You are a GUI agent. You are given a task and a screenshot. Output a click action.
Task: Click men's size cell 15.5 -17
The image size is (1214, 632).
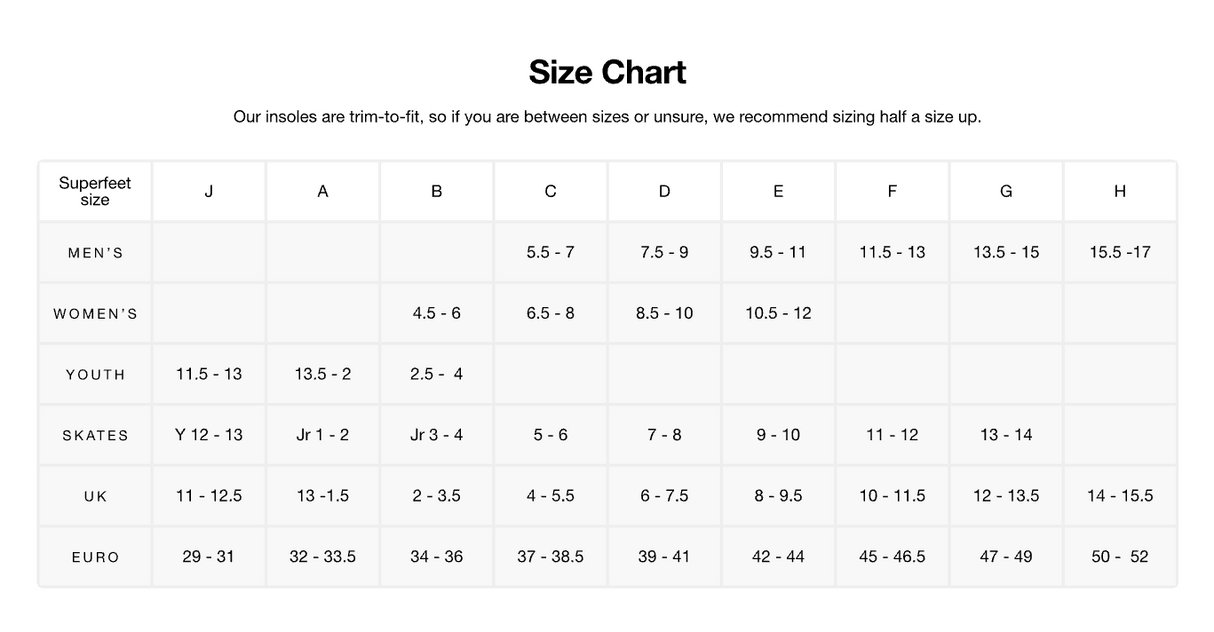tap(1119, 252)
